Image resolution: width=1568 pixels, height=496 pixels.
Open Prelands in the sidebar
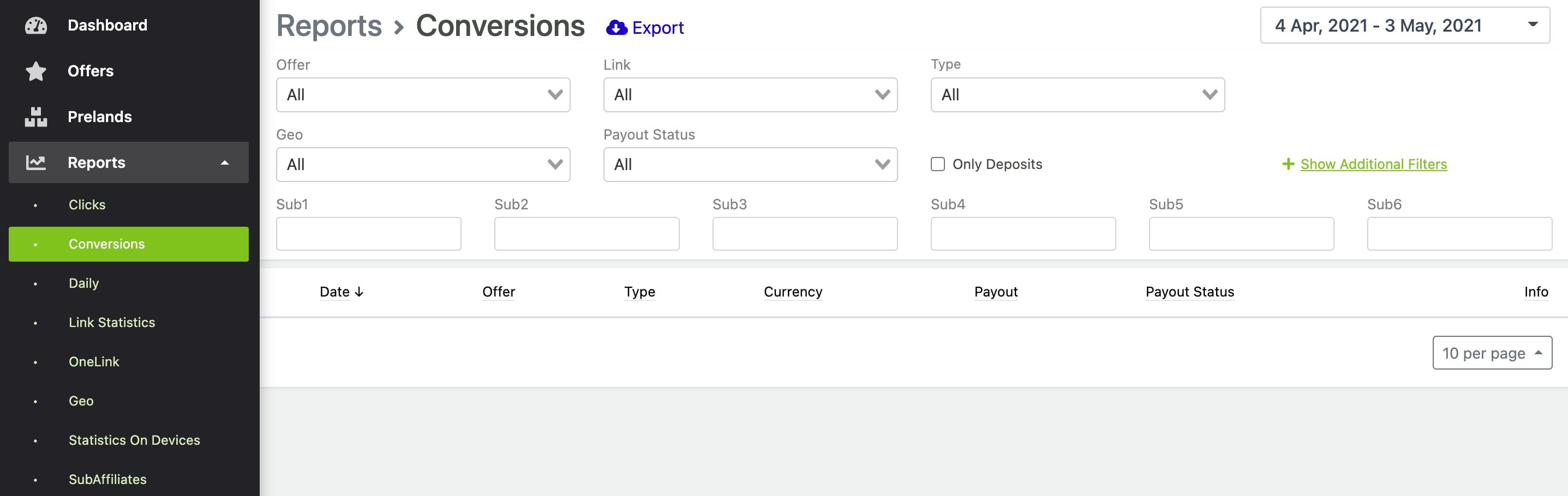100,117
